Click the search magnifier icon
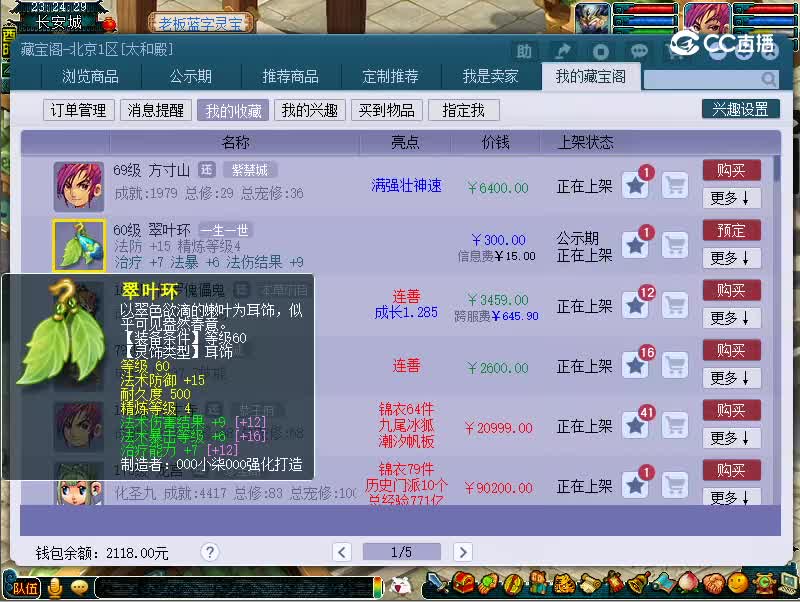This screenshot has height=602, width=800. coord(768,79)
